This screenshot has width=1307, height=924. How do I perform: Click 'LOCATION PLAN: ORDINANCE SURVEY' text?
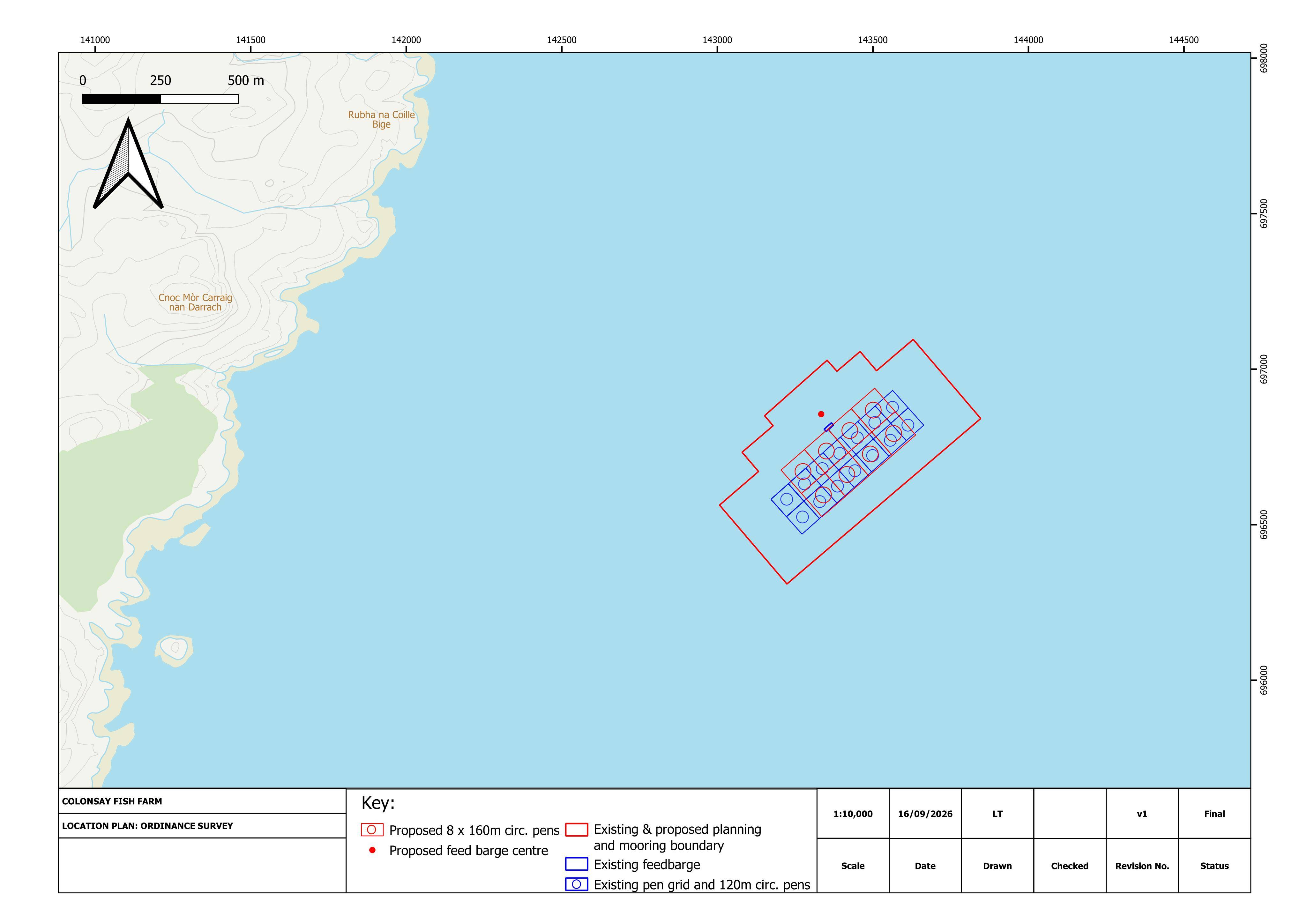click(x=147, y=825)
